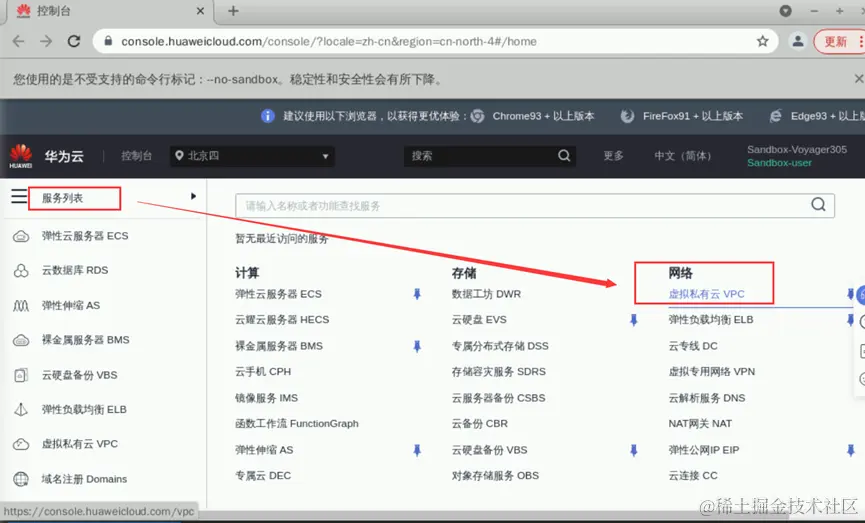Open 云服务器备份 CSBS service
Image resolution: width=865 pixels, height=523 pixels.
click(498, 398)
